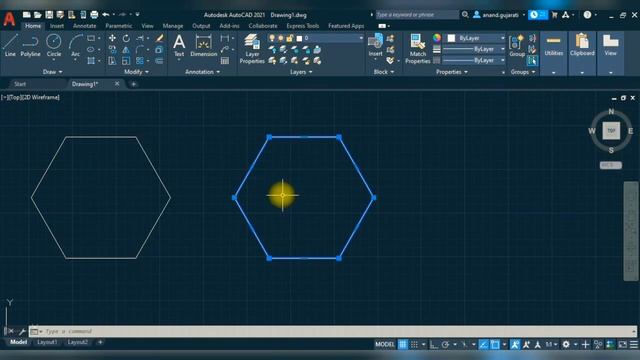Viewport: 640px width, 360px height.
Task: Click the TOP face of ViewCube
Action: (611, 131)
